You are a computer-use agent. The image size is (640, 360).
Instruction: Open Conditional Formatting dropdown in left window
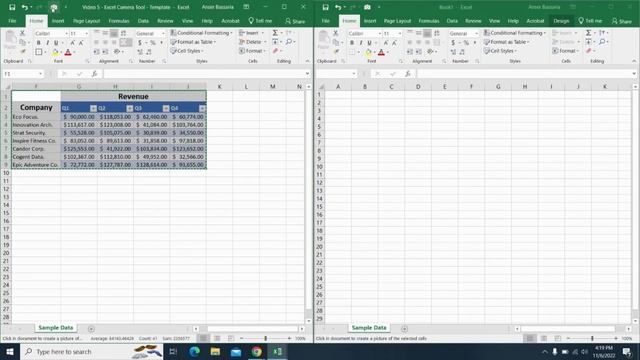[x=201, y=33]
